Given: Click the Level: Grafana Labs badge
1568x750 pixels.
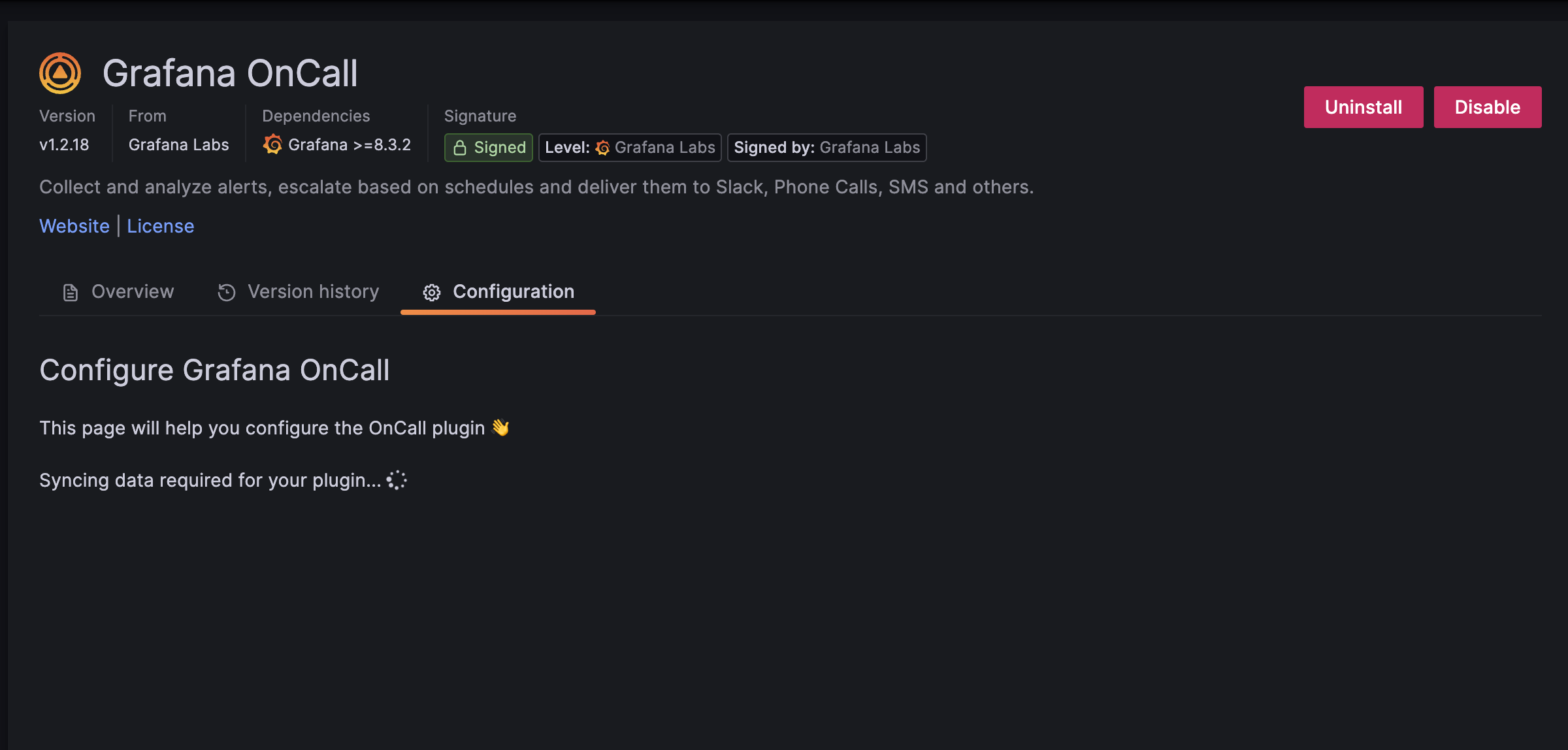Looking at the screenshot, I should (629, 147).
